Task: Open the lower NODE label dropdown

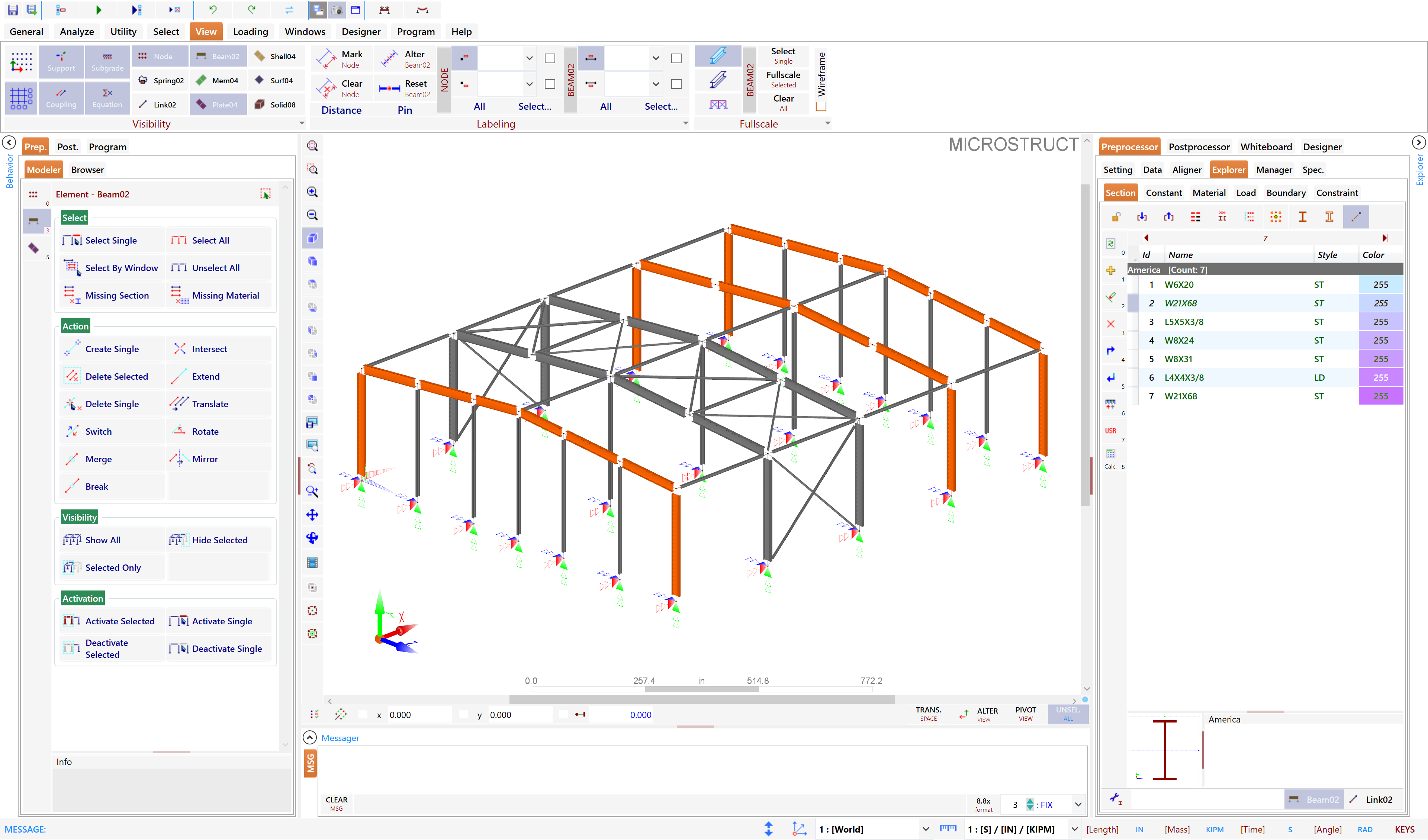Action: click(x=529, y=84)
